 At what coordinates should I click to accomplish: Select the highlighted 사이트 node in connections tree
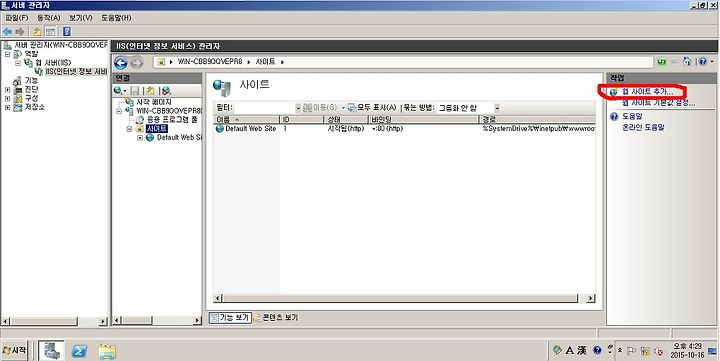point(157,129)
